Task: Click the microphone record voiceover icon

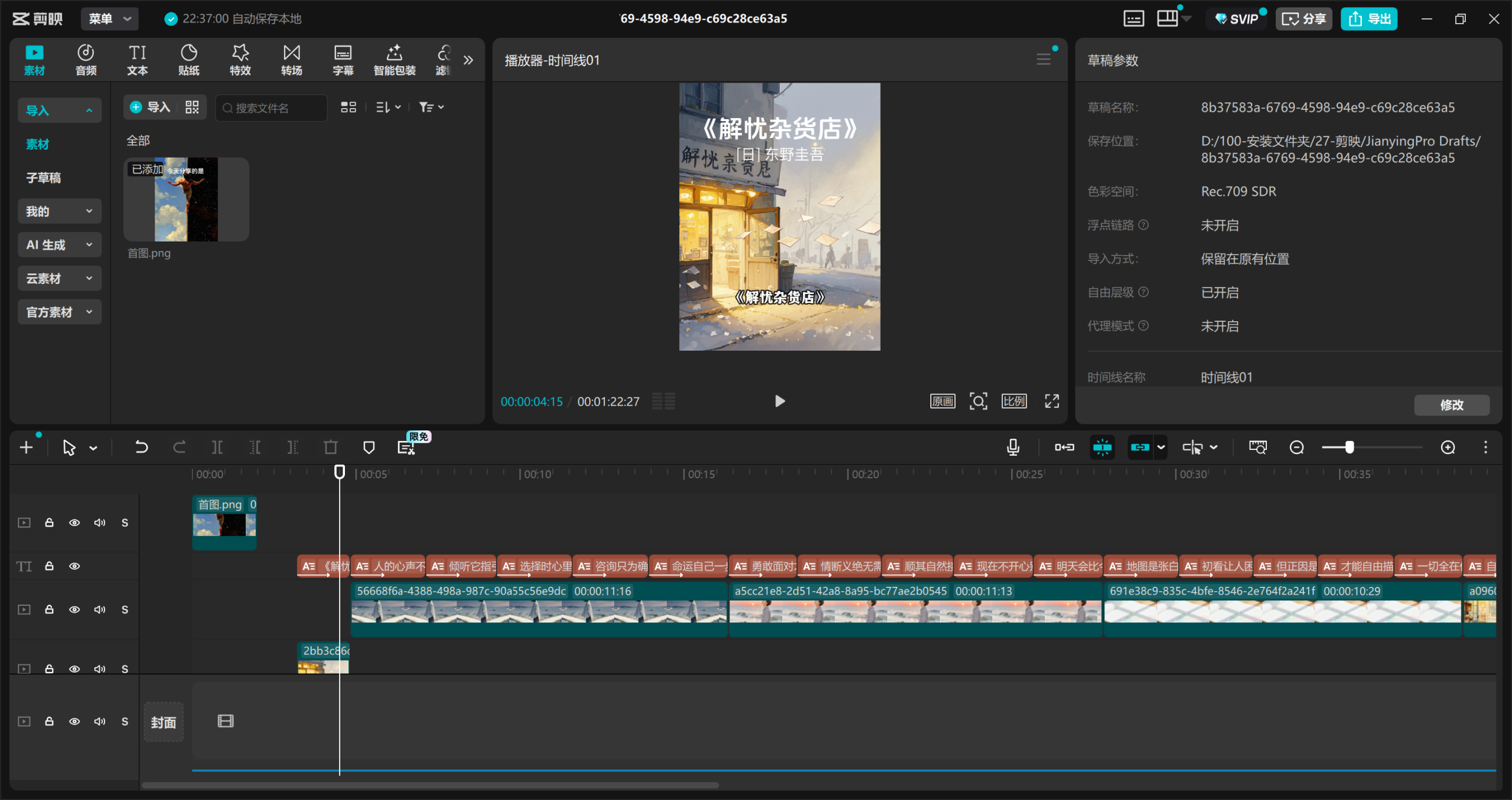Action: tap(1013, 447)
